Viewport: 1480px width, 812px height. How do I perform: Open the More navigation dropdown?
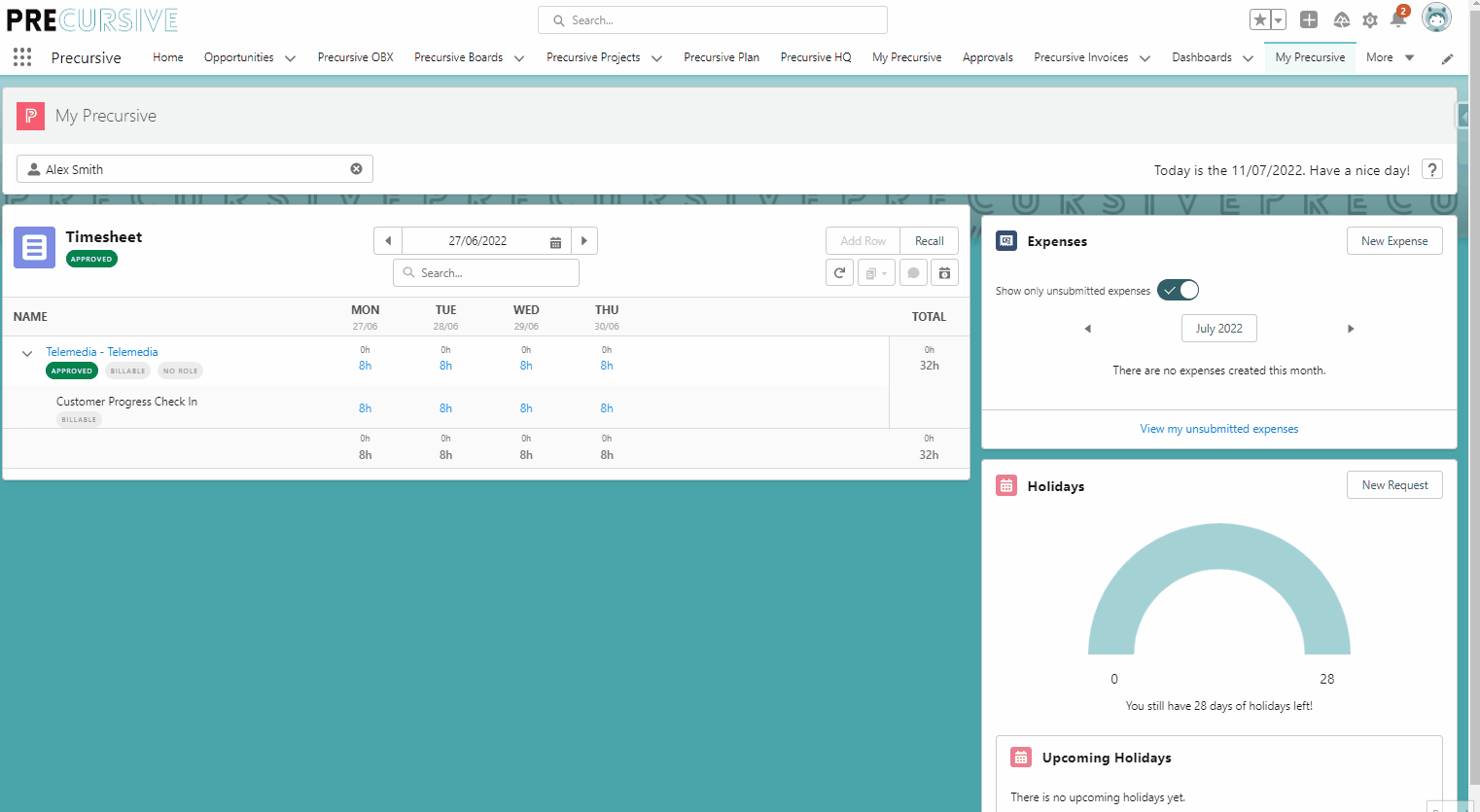tap(1390, 57)
